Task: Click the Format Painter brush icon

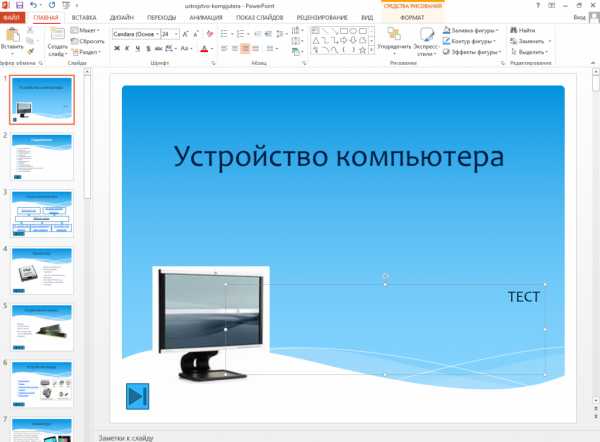Action: coord(30,51)
